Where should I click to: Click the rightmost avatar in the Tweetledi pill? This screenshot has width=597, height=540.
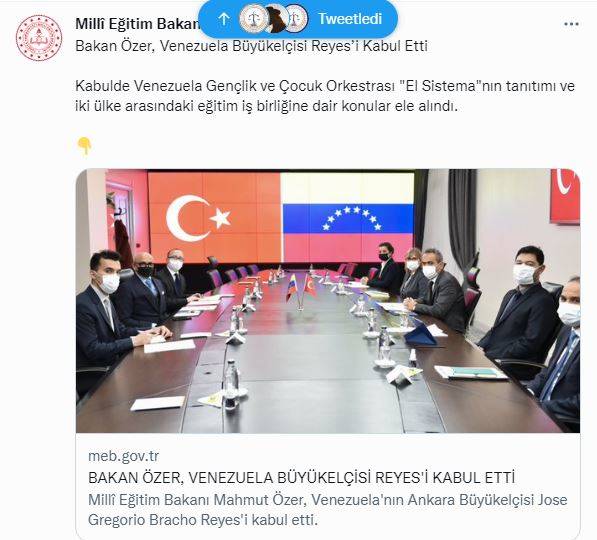296,19
